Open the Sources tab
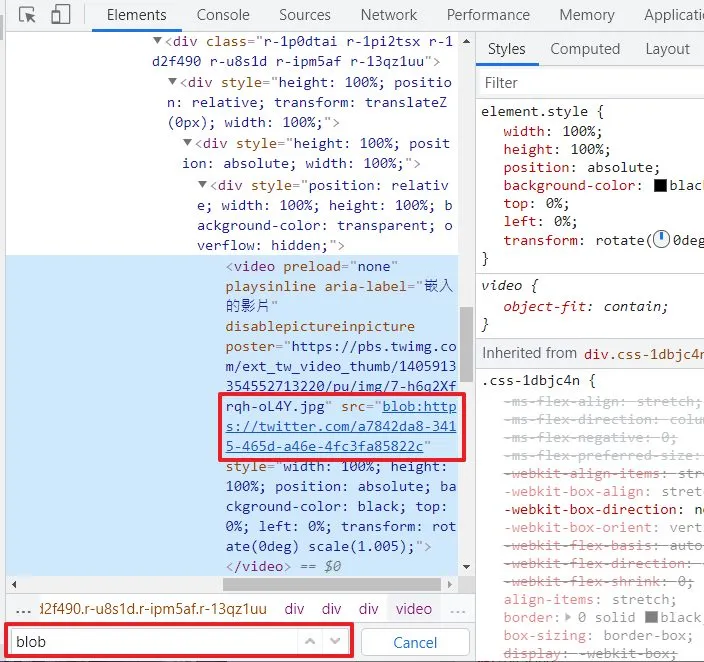 [x=305, y=15]
